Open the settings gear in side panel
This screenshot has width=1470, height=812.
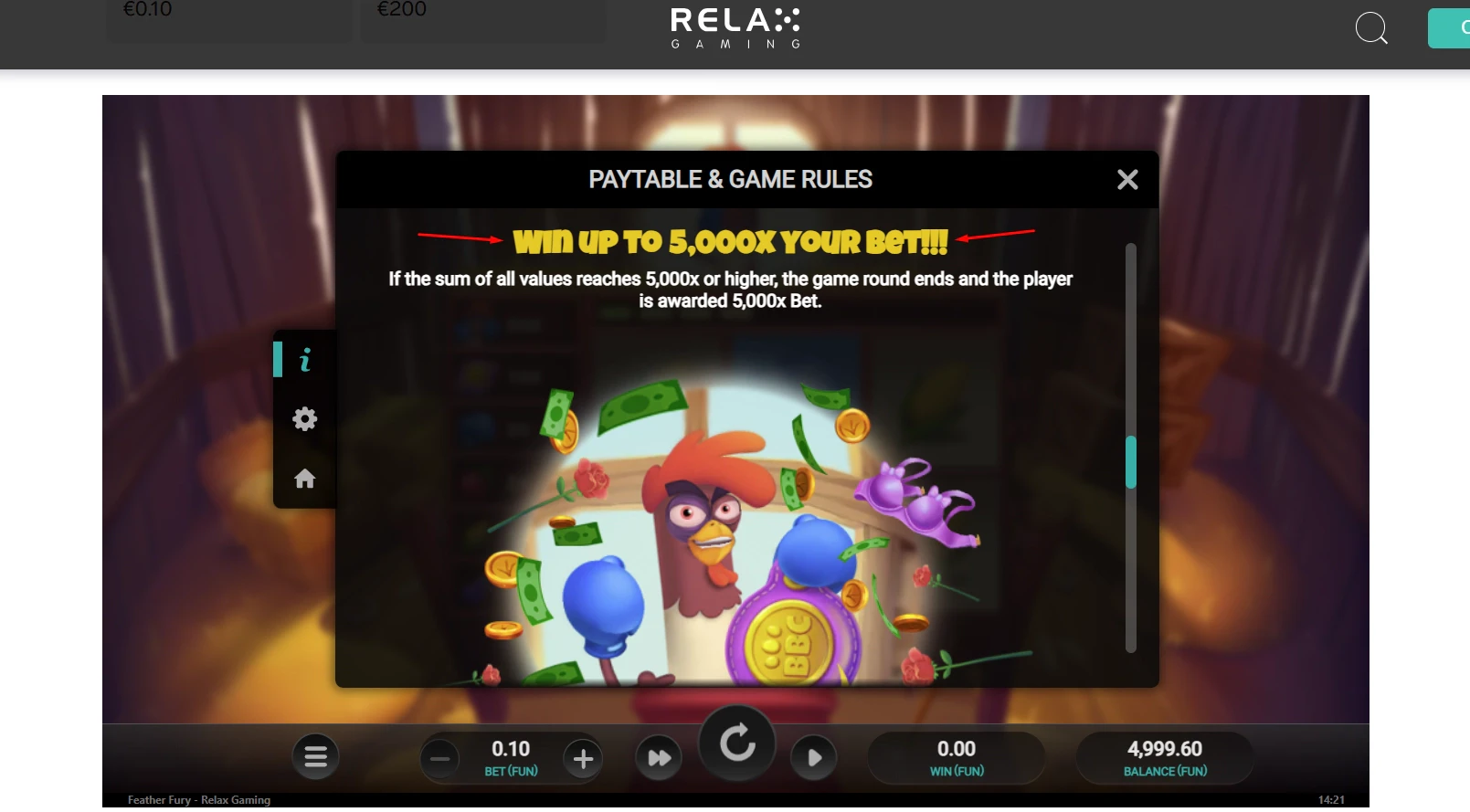coord(304,419)
